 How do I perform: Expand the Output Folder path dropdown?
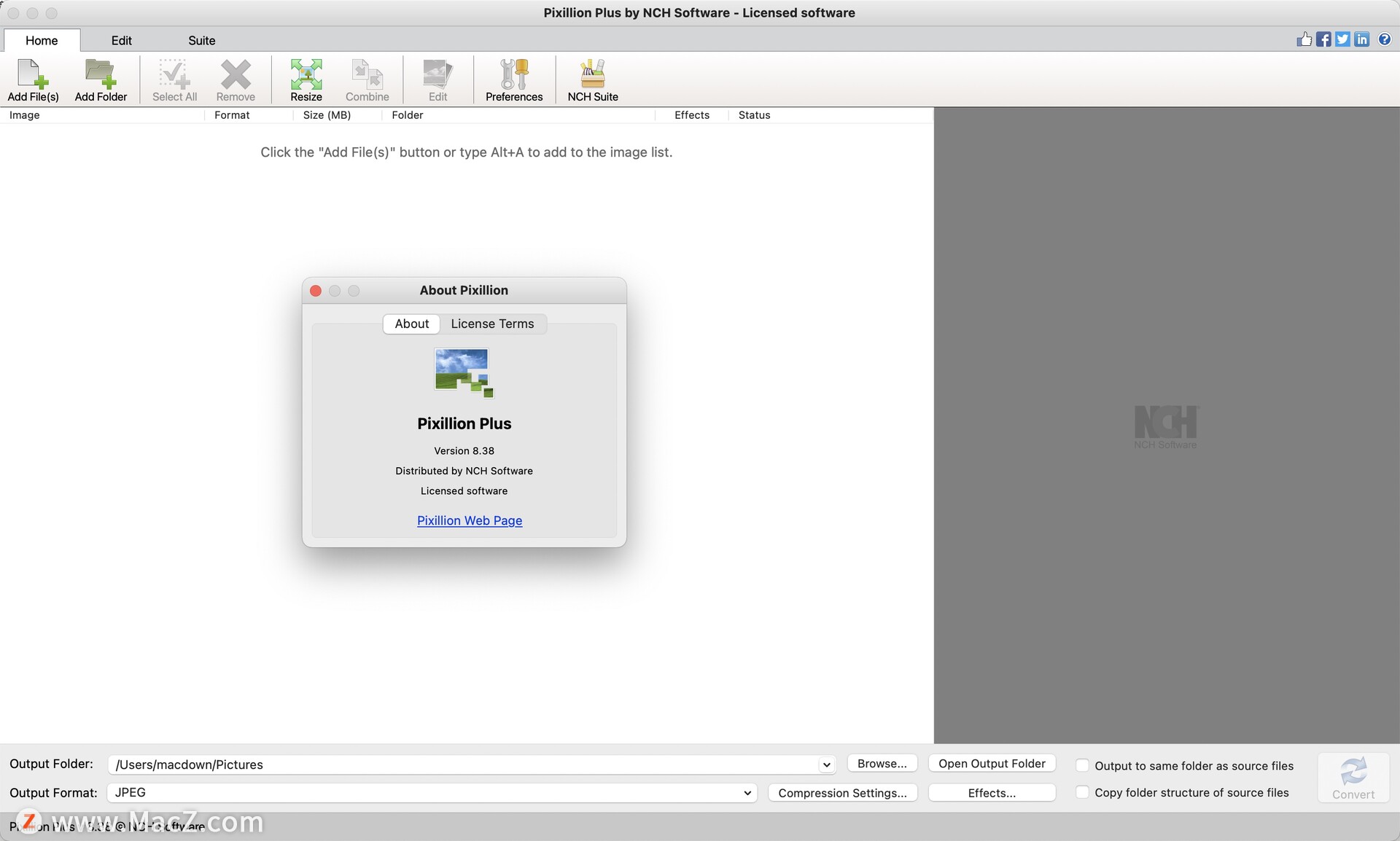[x=826, y=764]
